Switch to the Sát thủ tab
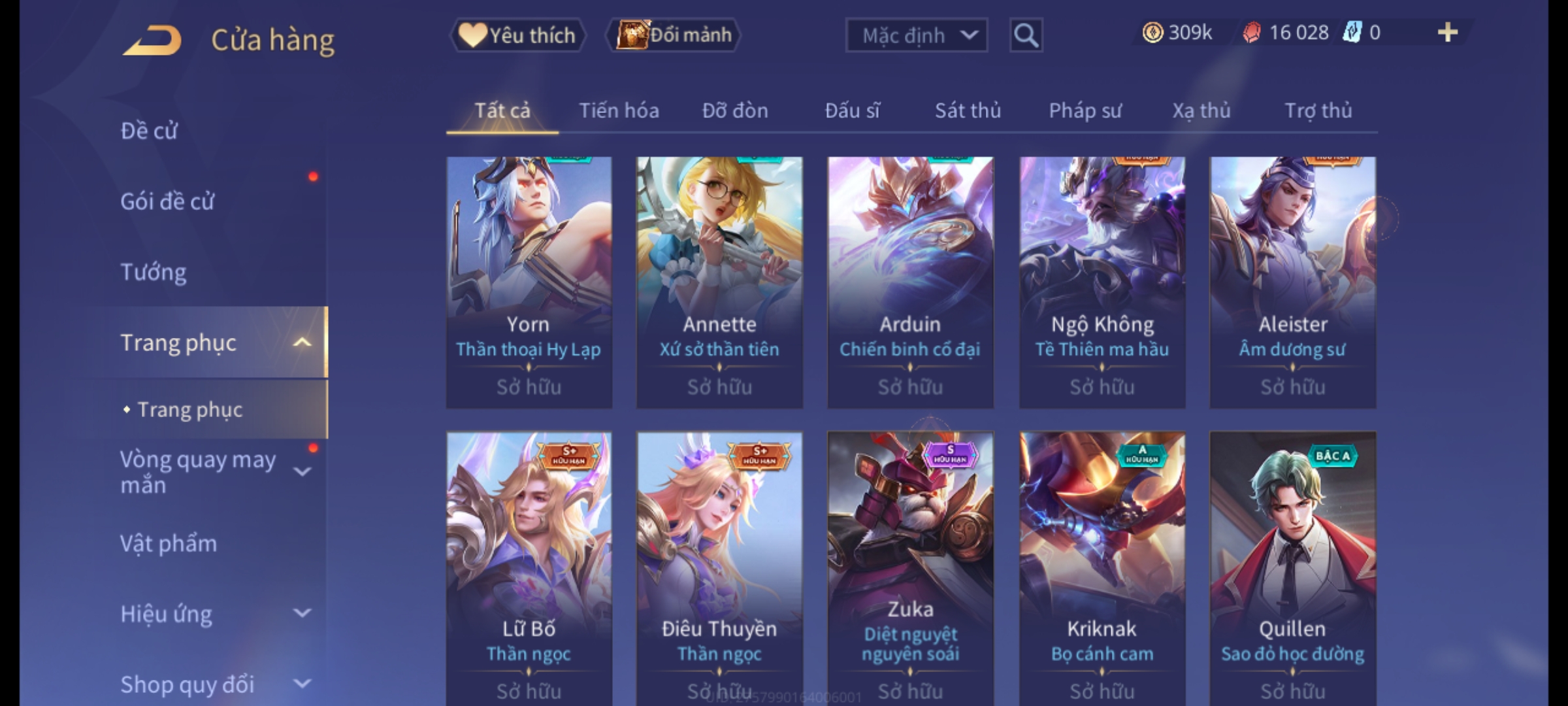This screenshot has height=706, width=1568. 968,110
